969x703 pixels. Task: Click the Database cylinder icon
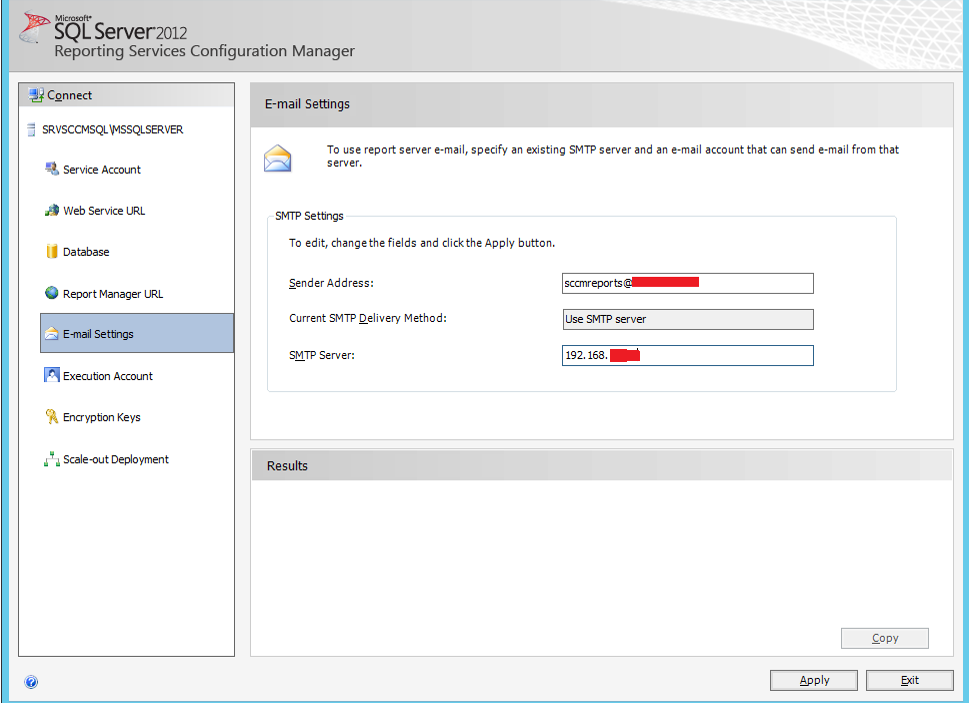tap(52, 251)
